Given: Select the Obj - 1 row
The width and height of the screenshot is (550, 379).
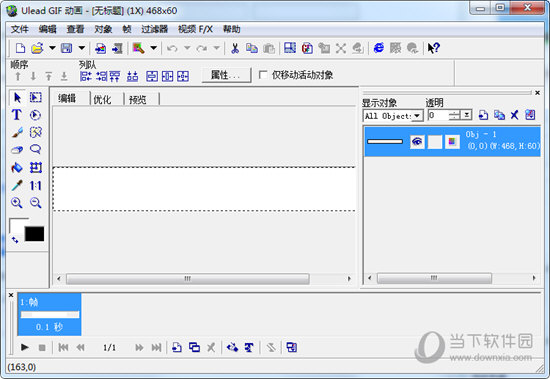Looking at the screenshot, I should 452,142.
